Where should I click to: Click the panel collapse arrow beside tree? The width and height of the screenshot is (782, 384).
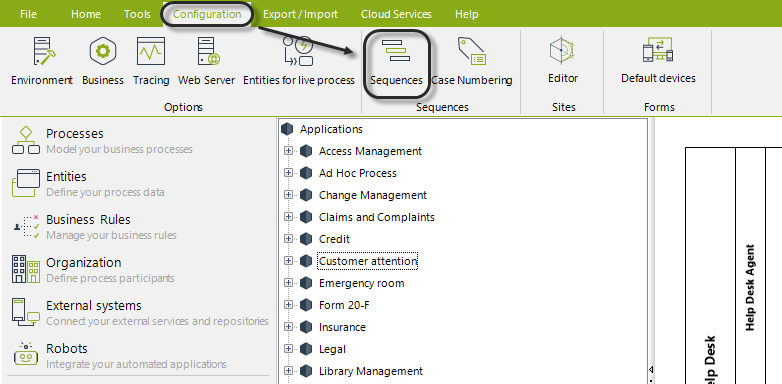click(651, 370)
